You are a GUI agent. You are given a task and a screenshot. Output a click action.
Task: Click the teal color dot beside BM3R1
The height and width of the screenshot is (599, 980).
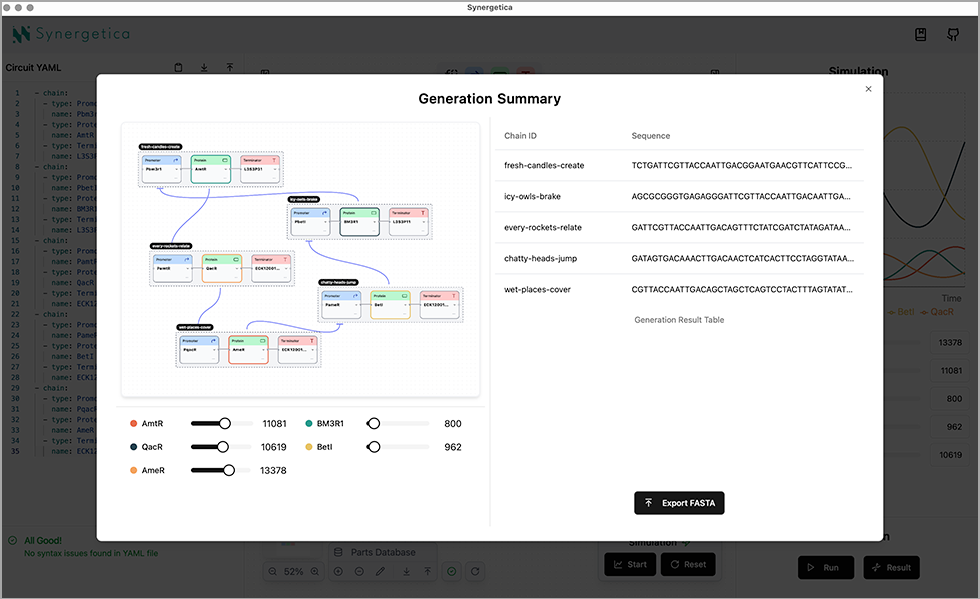308,424
